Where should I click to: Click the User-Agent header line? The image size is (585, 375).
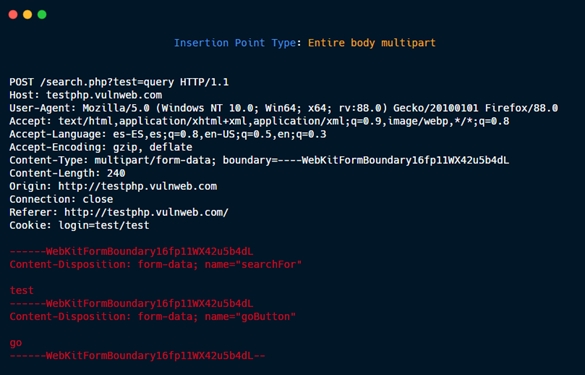284,108
